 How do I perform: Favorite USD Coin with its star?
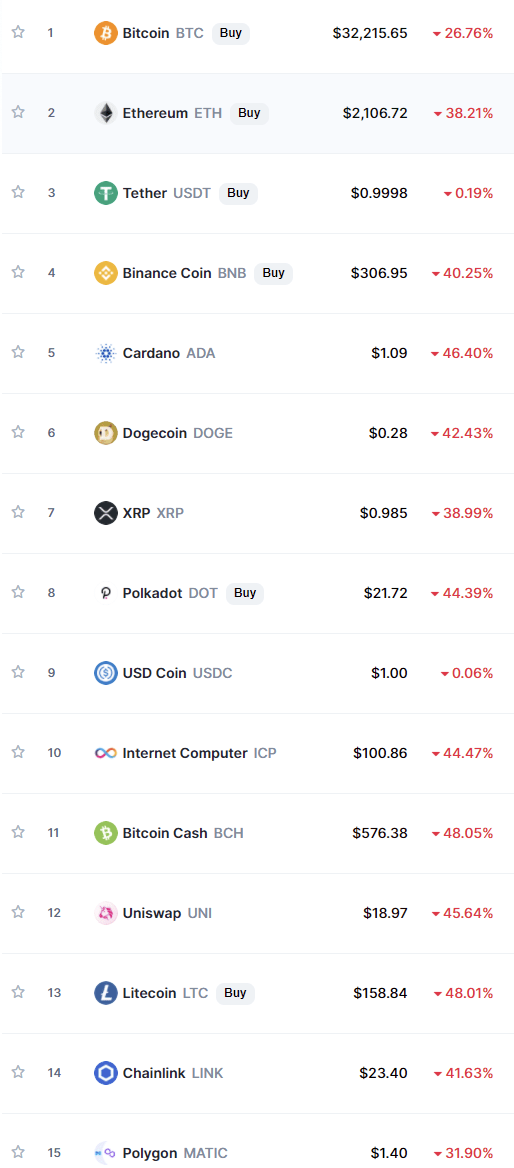19,672
